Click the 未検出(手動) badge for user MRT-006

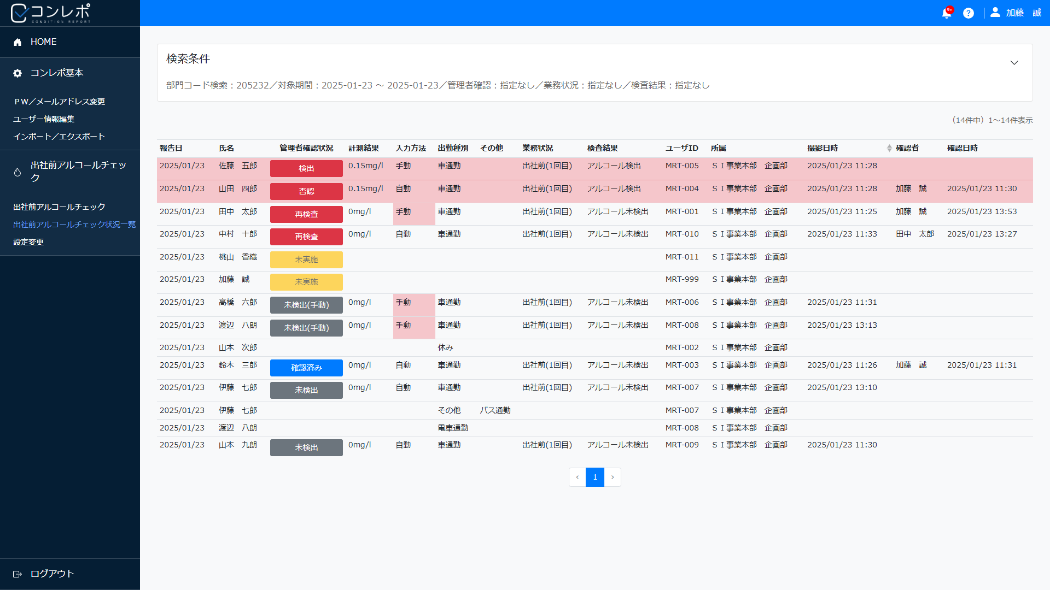pos(306,305)
